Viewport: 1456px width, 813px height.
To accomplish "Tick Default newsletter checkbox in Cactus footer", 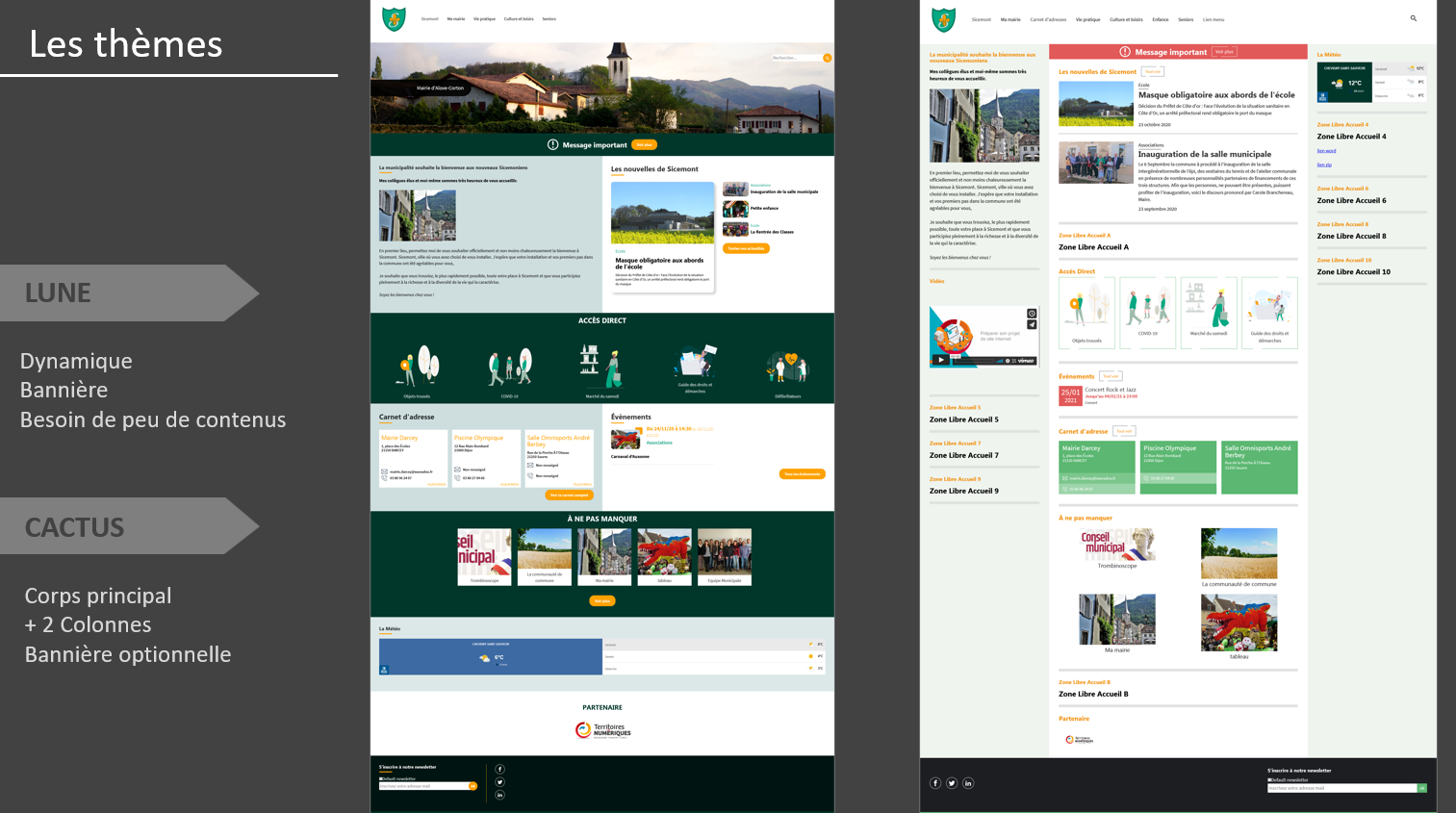I will [1269, 779].
